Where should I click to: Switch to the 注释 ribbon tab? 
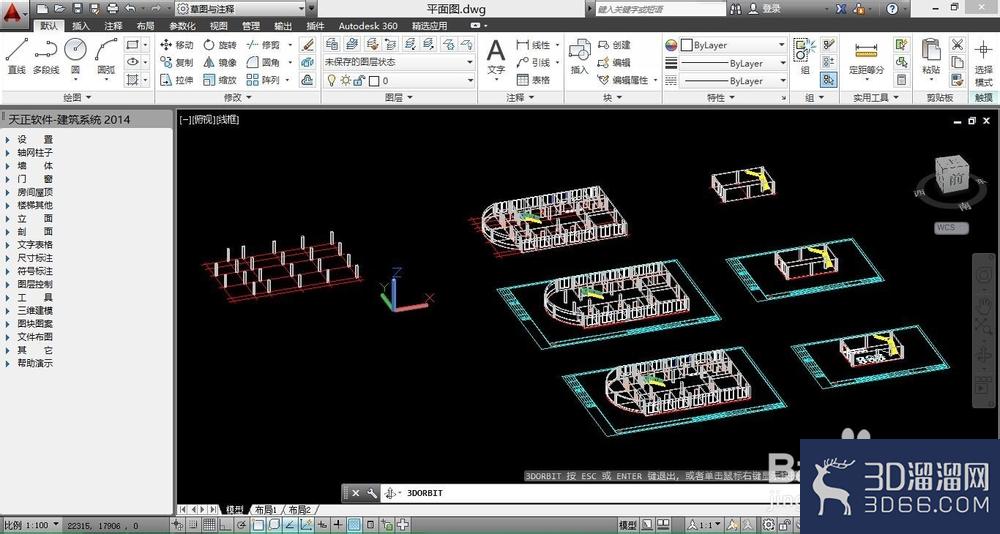click(114, 26)
